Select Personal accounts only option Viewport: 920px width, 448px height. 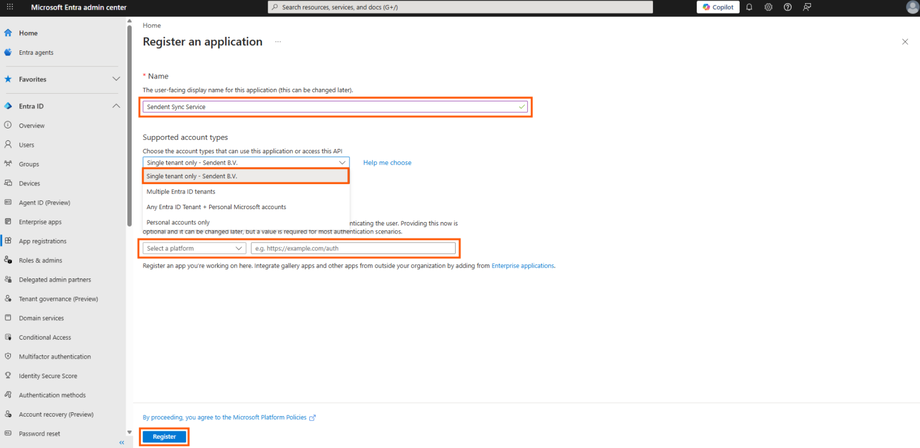(246, 222)
